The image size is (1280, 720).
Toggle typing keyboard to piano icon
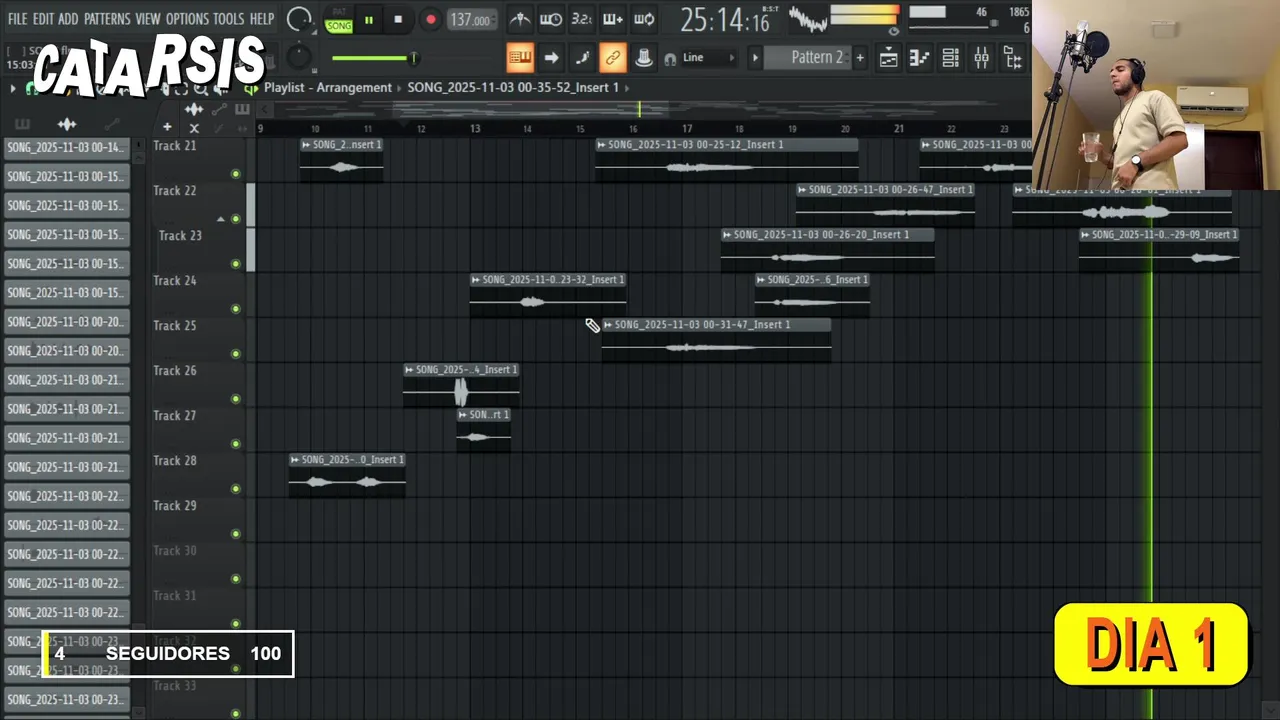click(x=520, y=58)
